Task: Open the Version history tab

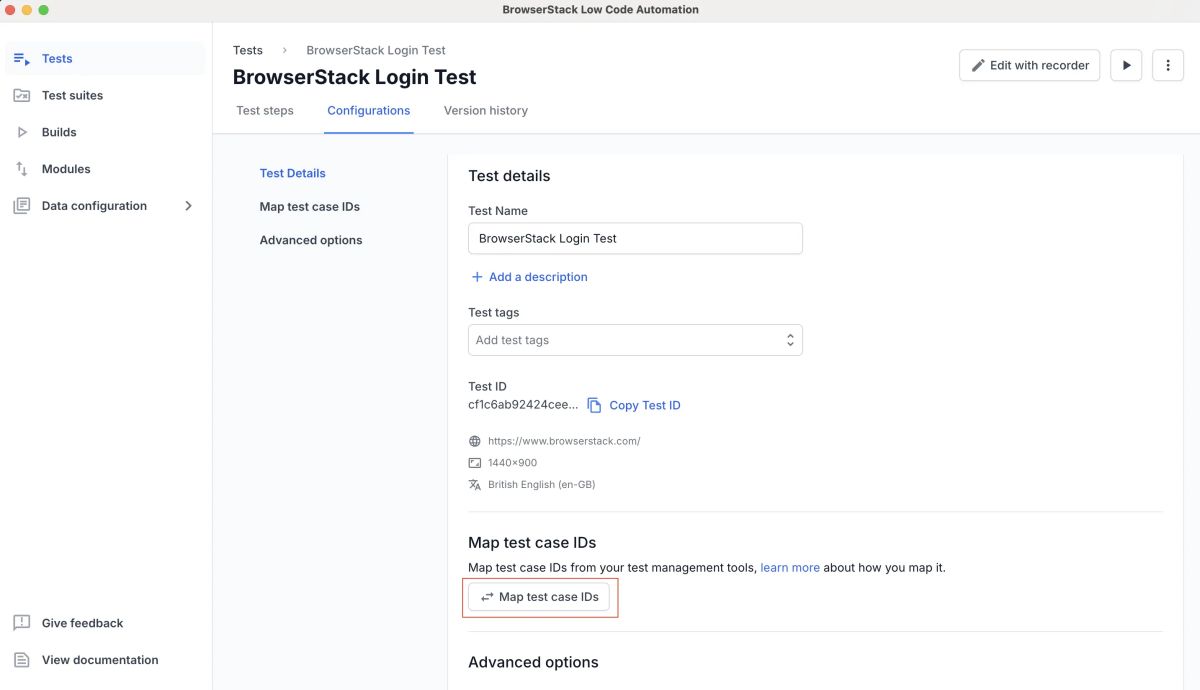Action: coord(485,111)
